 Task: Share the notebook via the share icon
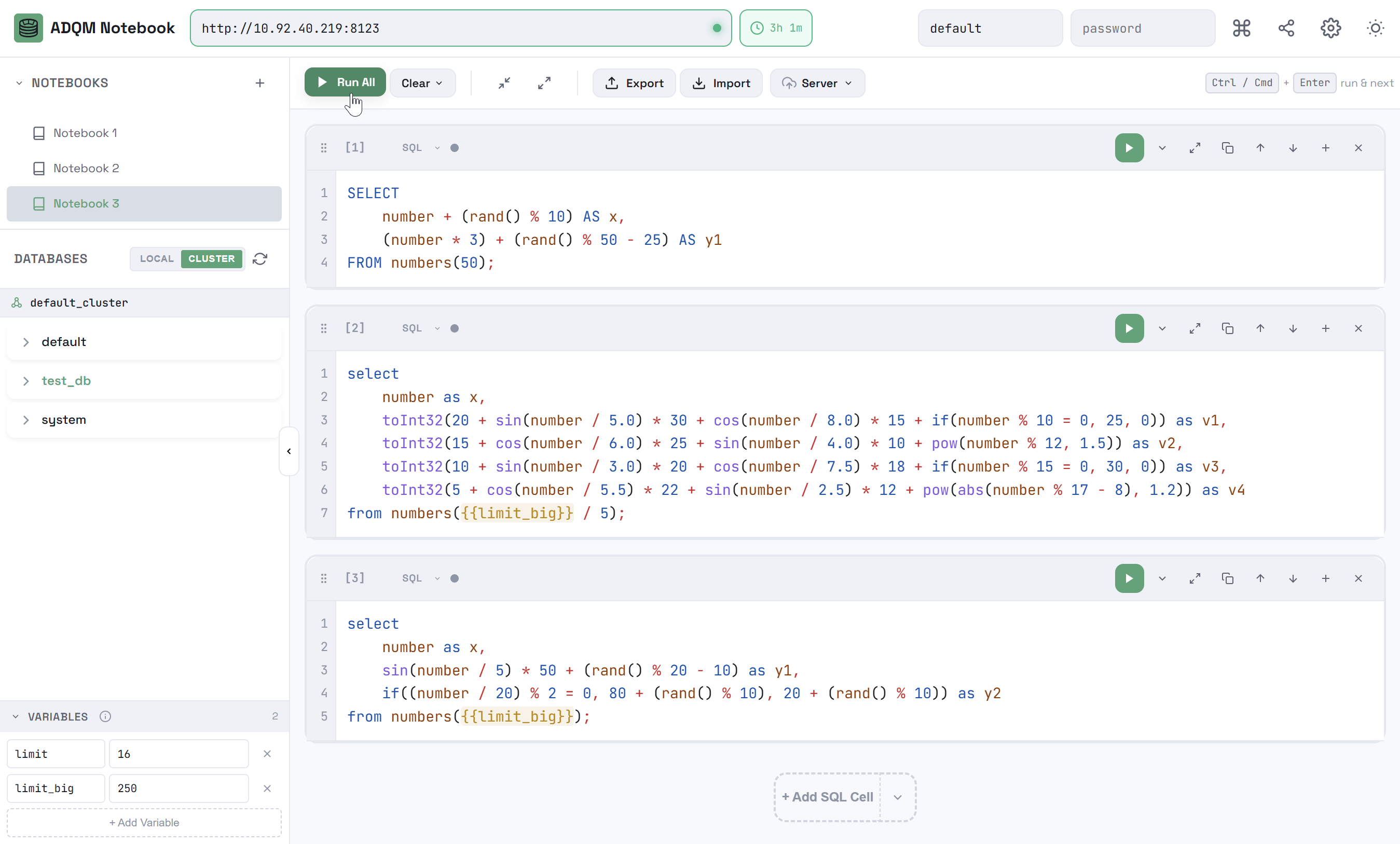pos(1286,28)
